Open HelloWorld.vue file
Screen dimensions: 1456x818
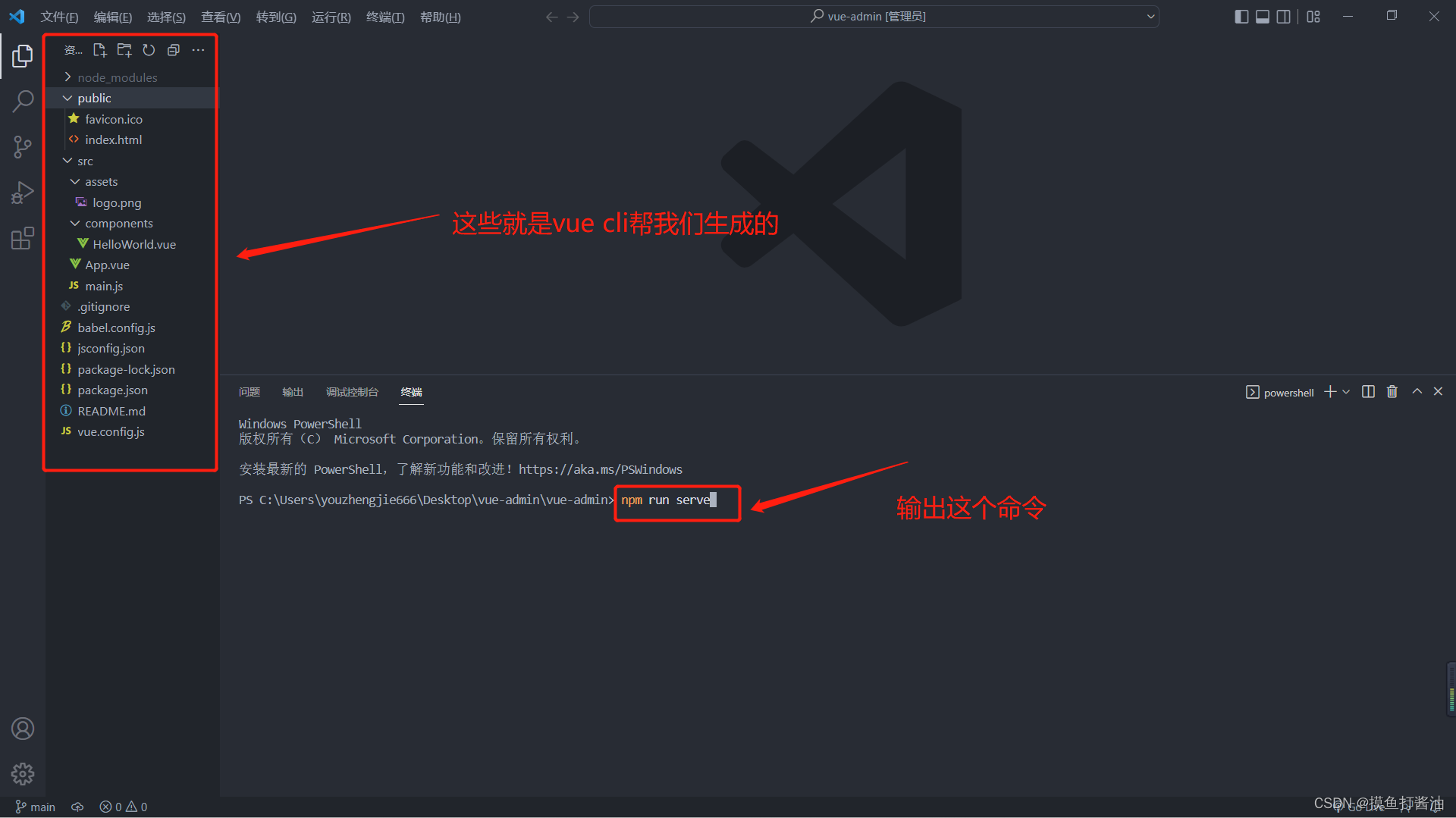(x=131, y=244)
